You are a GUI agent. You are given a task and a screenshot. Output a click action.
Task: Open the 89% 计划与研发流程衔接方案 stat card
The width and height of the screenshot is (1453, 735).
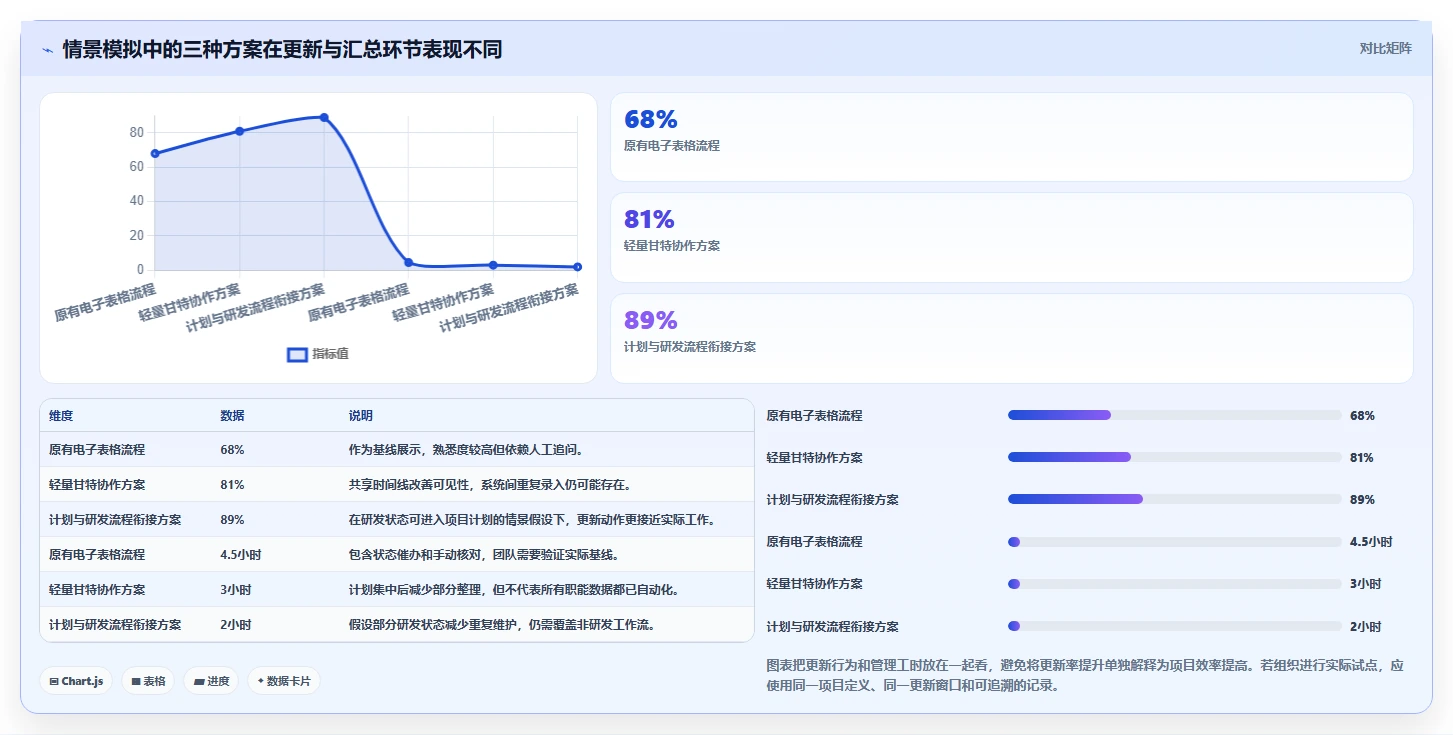[x=1011, y=338]
